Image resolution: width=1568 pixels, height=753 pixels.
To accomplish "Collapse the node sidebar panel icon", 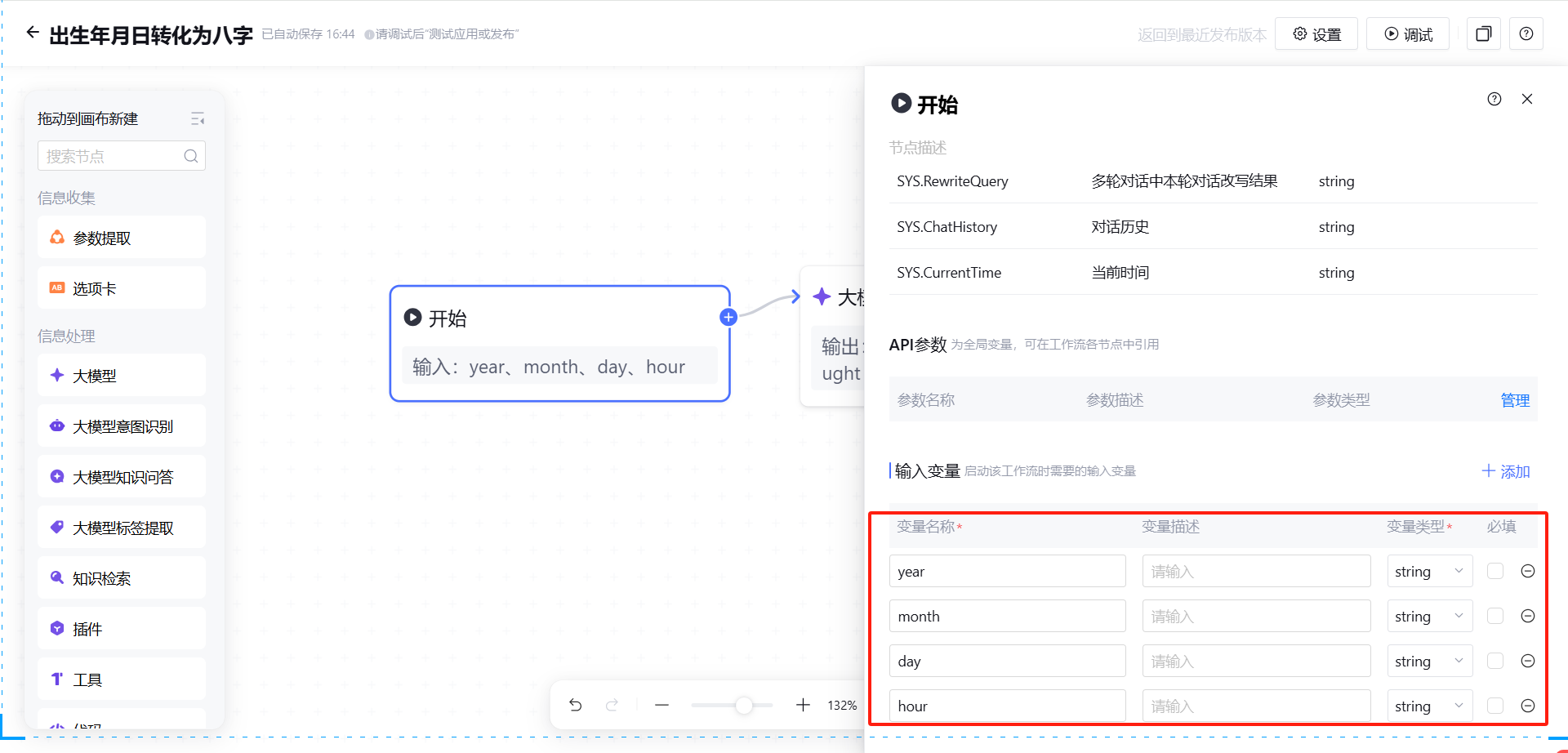I will pyautogui.click(x=198, y=119).
